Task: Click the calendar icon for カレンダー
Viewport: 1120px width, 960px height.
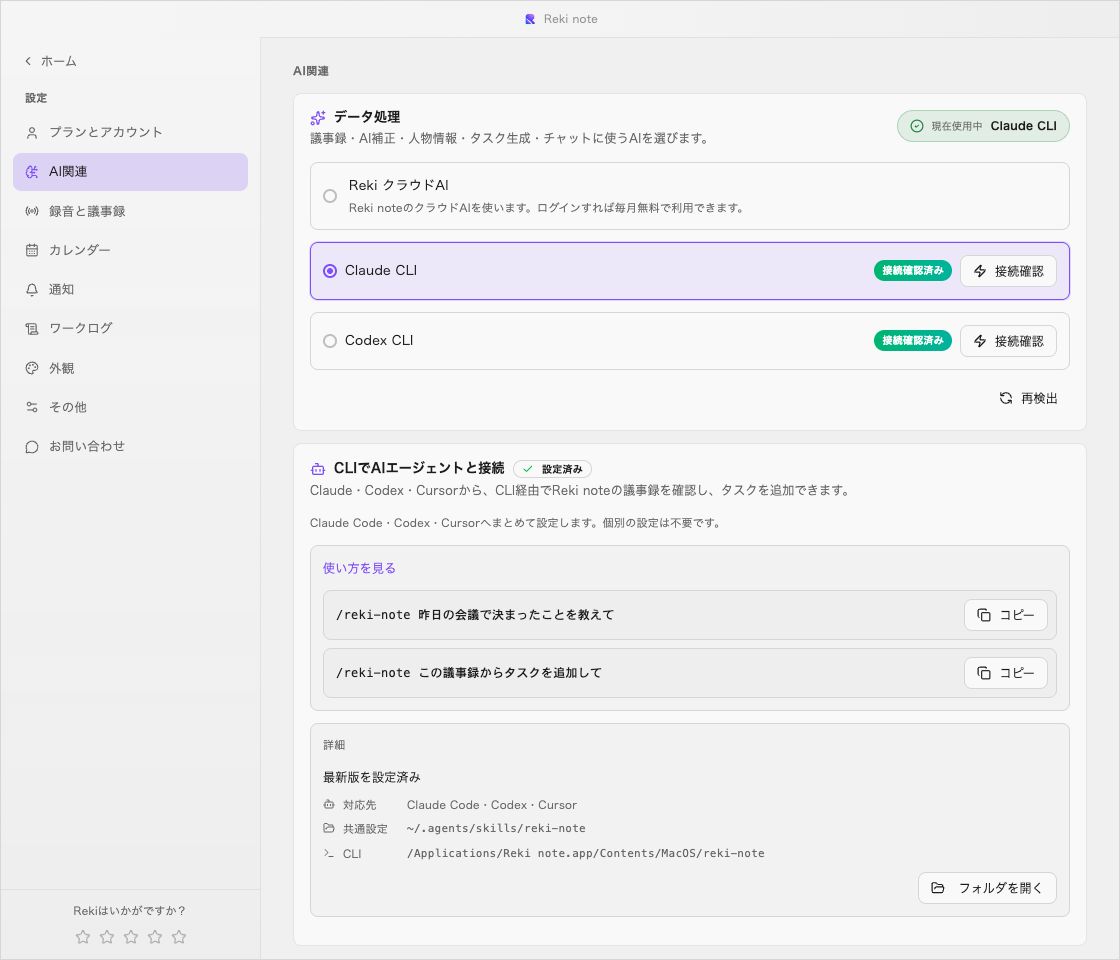Action: coord(31,250)
